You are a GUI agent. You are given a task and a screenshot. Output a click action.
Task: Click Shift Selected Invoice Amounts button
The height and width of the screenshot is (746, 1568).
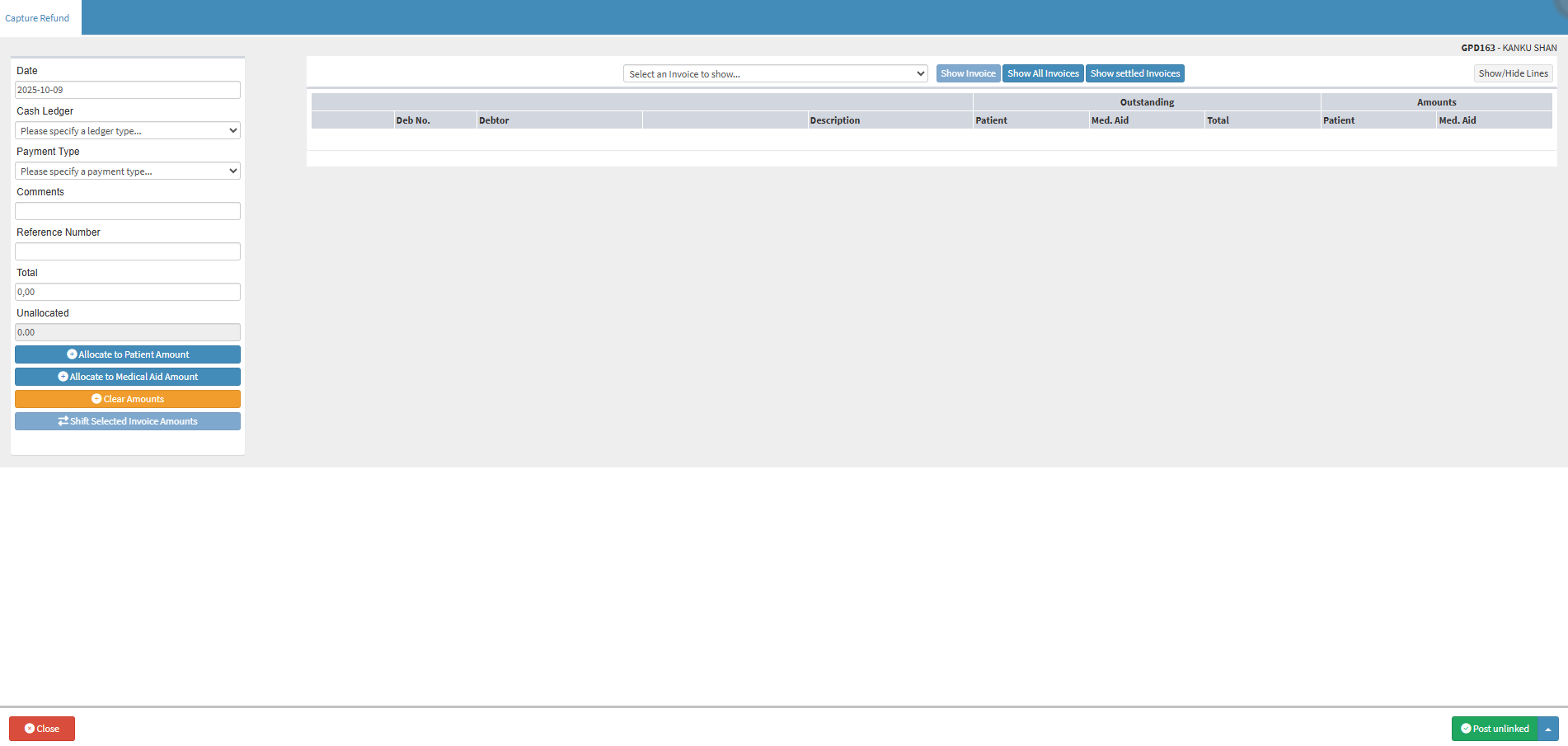click(x=128, y=421)
